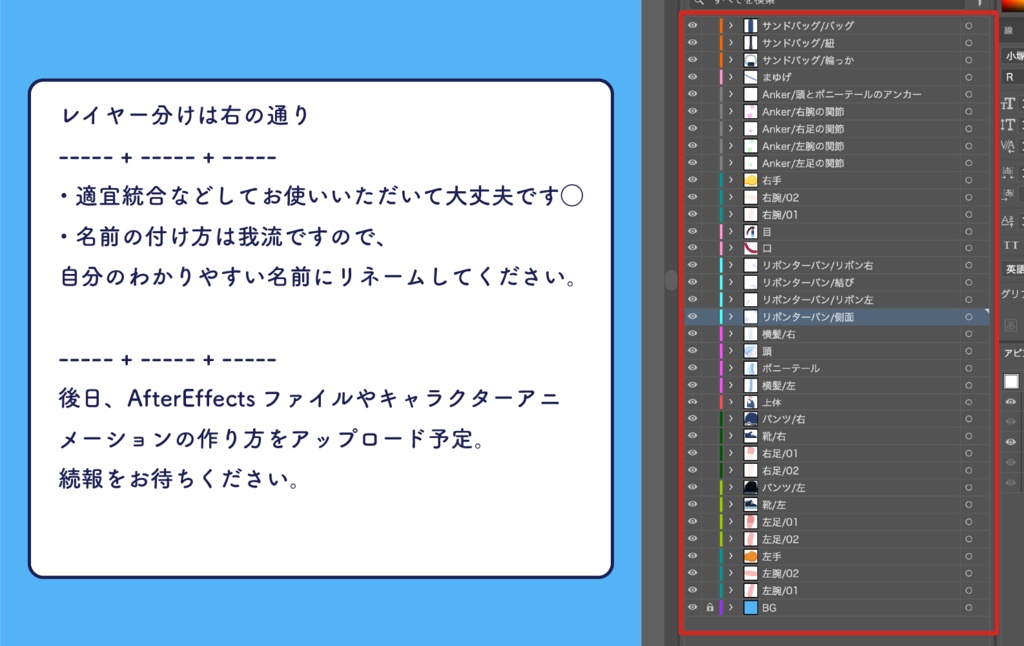Click target circle of BG layer
Image resolution: width=1024 pixels, height=646 pixels.
pyautogui.click(x=968, y=607)
